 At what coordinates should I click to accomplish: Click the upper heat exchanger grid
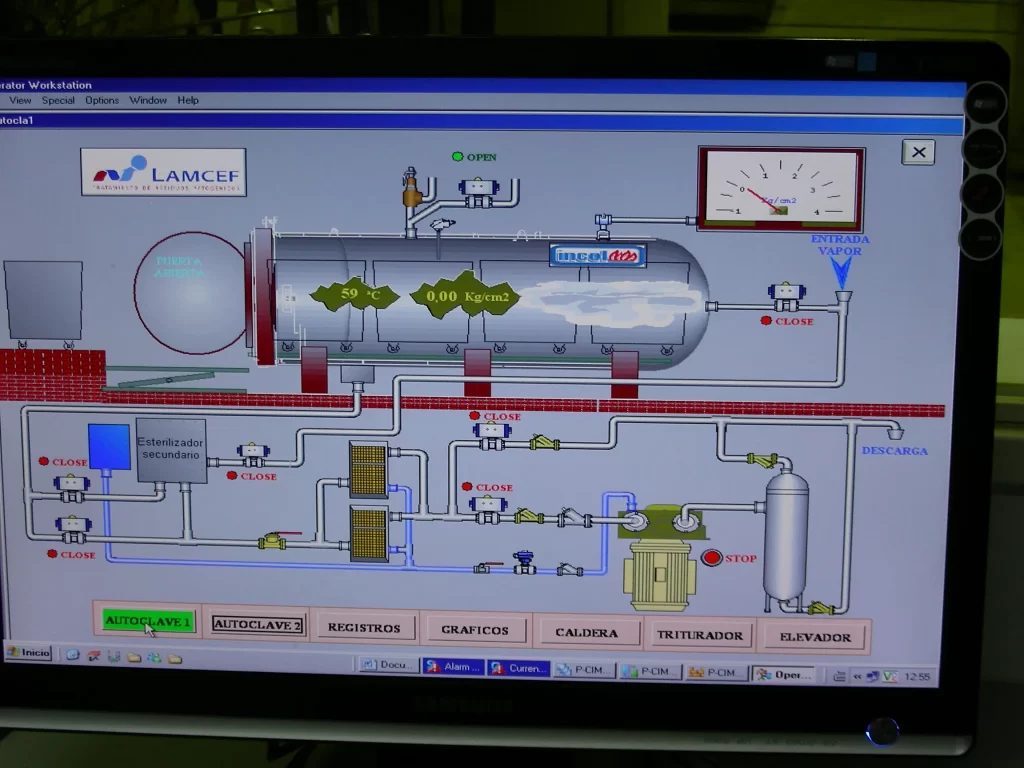point(368,469)
